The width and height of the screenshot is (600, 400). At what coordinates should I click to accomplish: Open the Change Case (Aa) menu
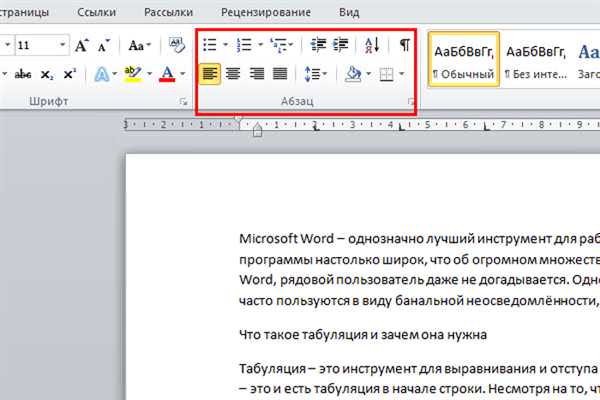click(139, 46)
